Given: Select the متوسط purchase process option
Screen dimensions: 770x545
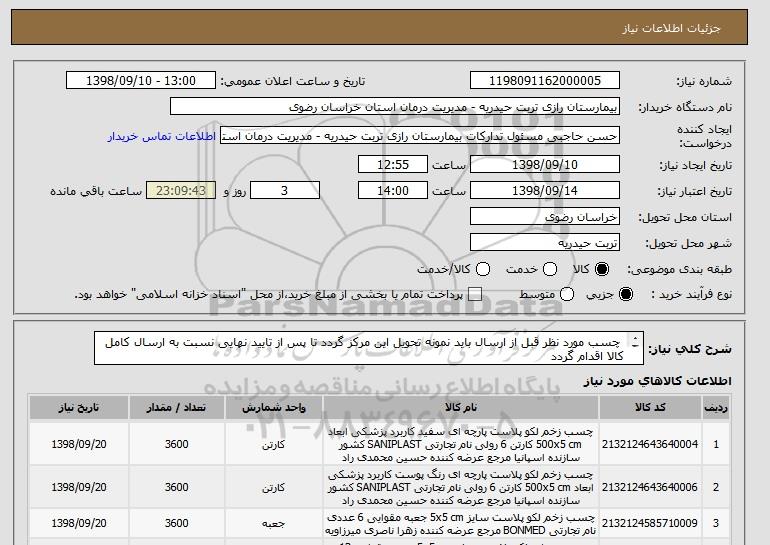Looking at the screenshot, I should coord(567,294).
